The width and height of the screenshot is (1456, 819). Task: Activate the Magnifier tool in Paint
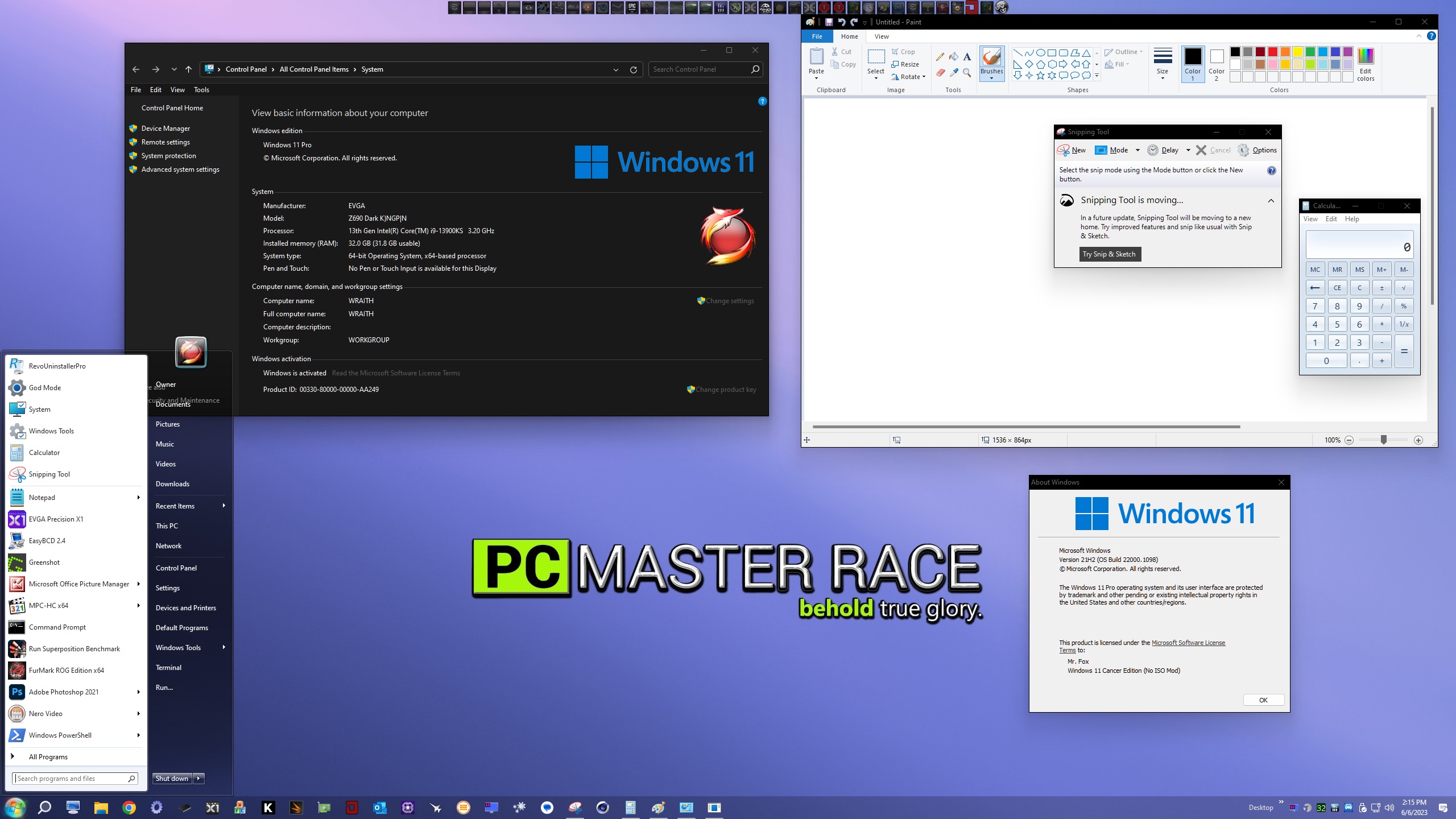coord(967,73)
